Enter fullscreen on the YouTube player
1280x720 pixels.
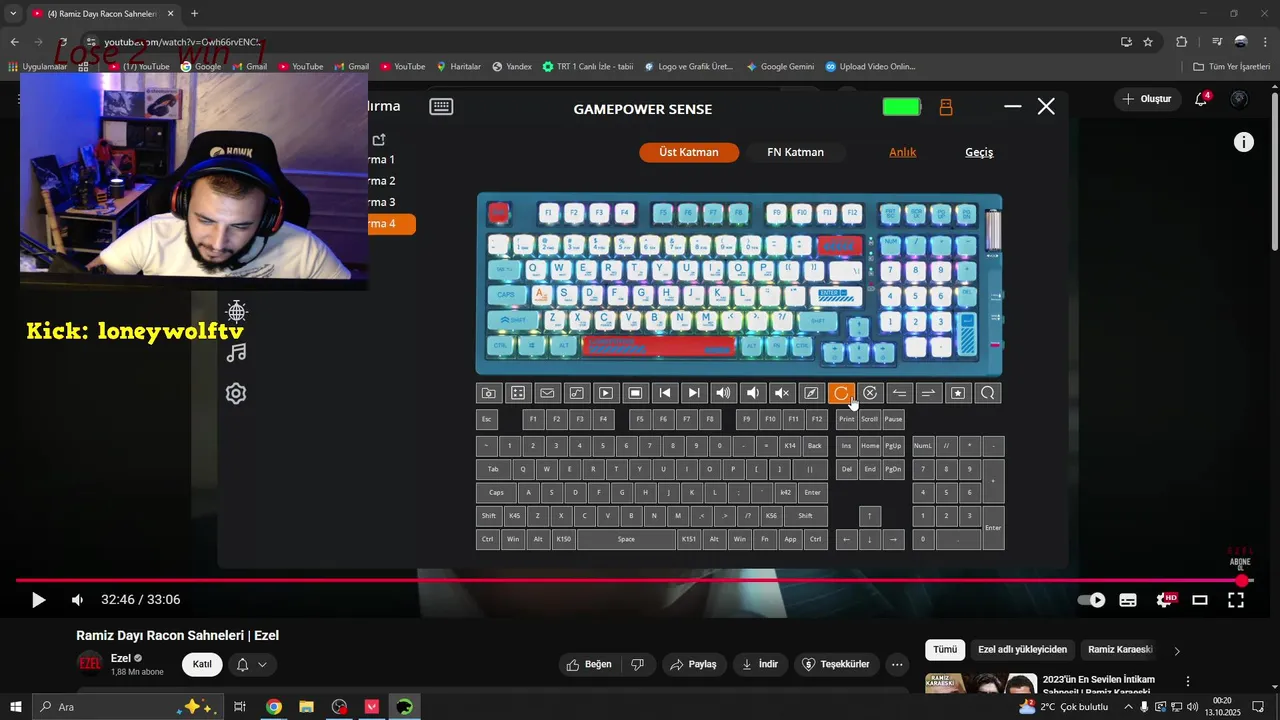[x=1236, y=600]
